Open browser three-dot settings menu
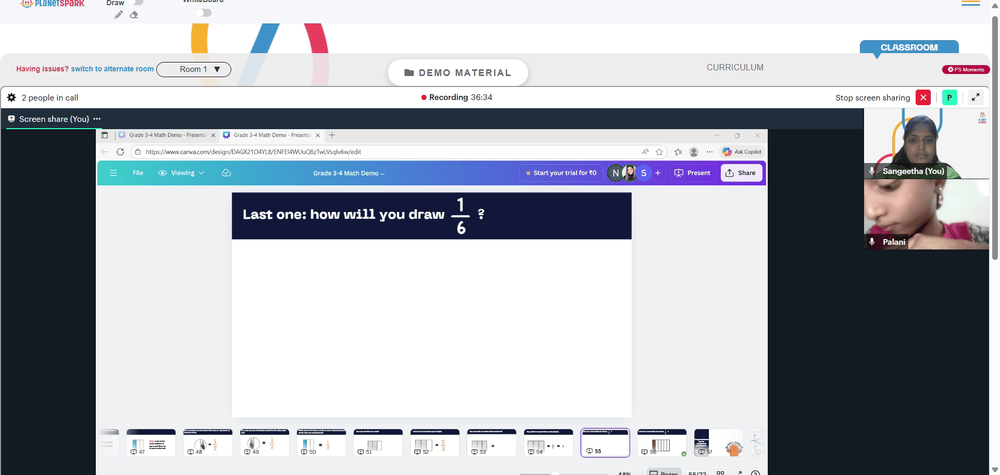This screenshot has width=1000, height=475. 709,152
